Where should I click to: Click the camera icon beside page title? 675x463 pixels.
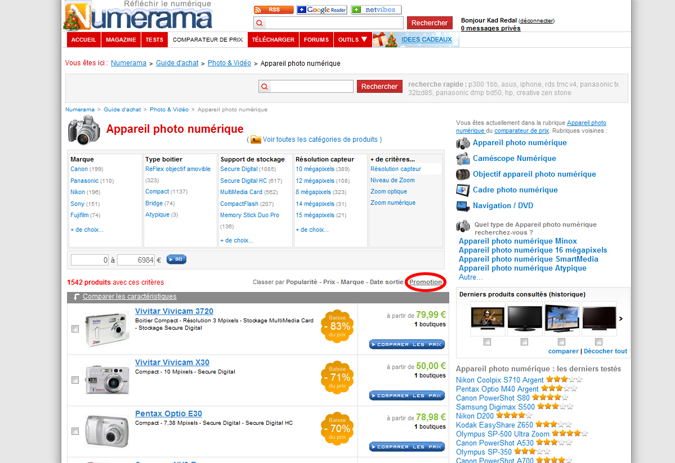click(x=84, y=130)
